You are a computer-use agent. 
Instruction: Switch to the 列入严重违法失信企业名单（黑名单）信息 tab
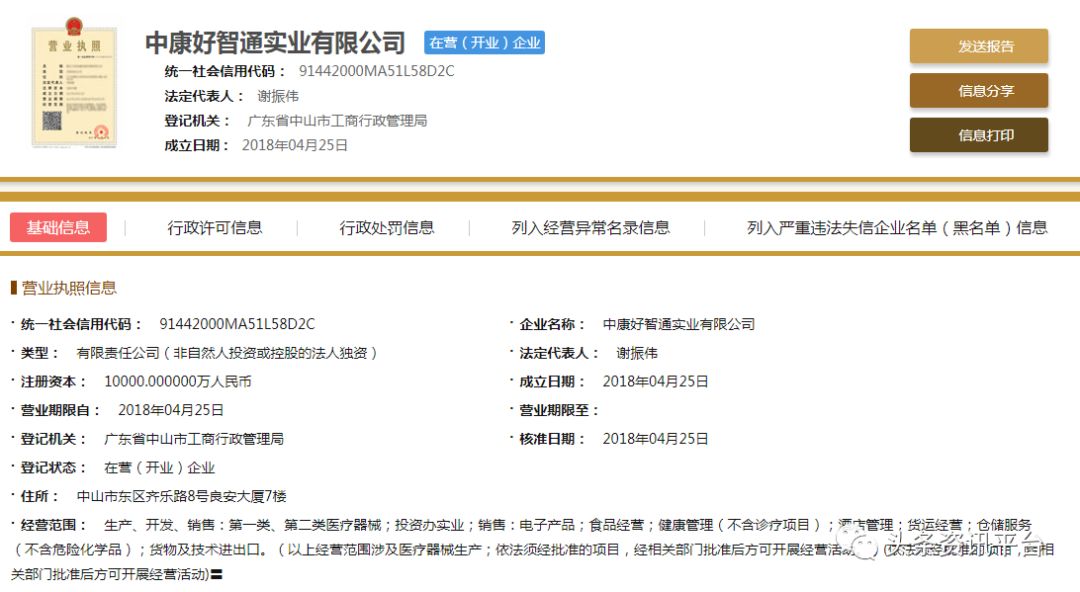coord(897,227)
